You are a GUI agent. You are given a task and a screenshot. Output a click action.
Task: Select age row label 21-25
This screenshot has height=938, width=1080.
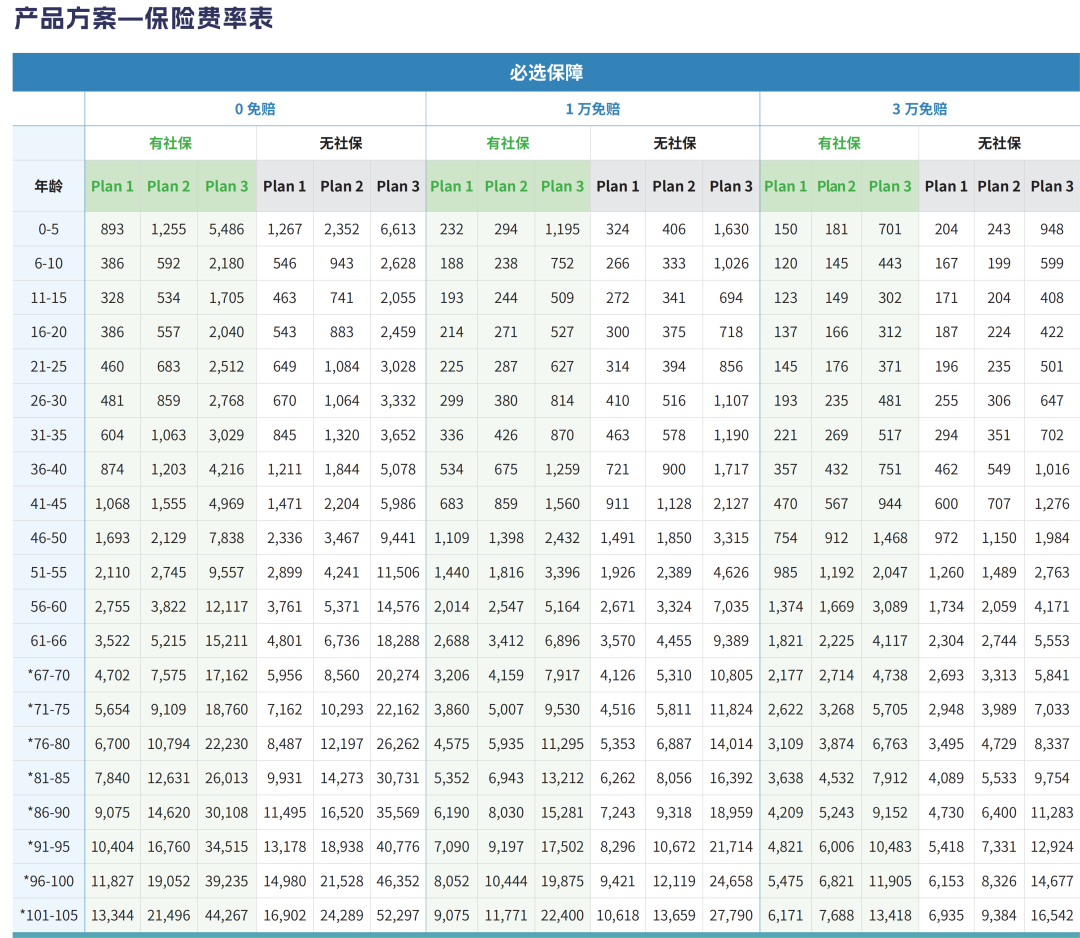click(48, 366)
